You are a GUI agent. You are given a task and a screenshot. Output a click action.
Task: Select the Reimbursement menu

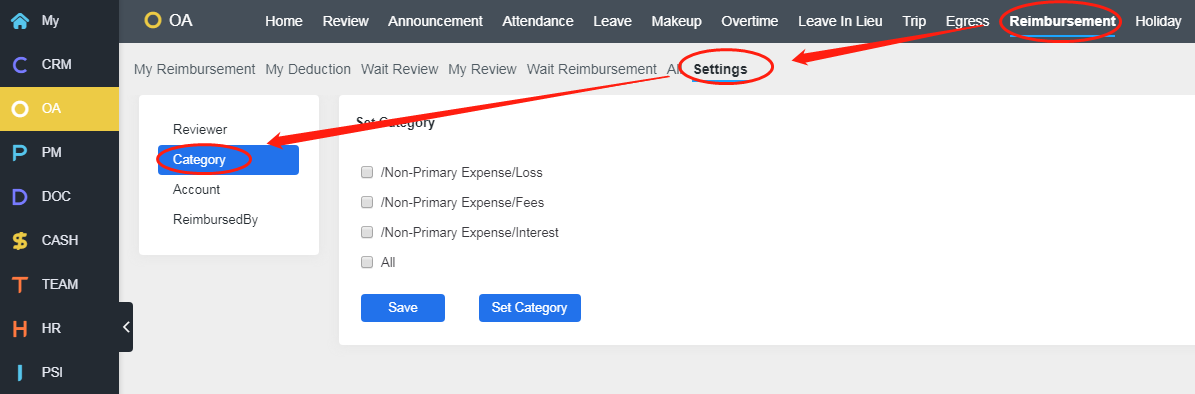pos(1062,21)
